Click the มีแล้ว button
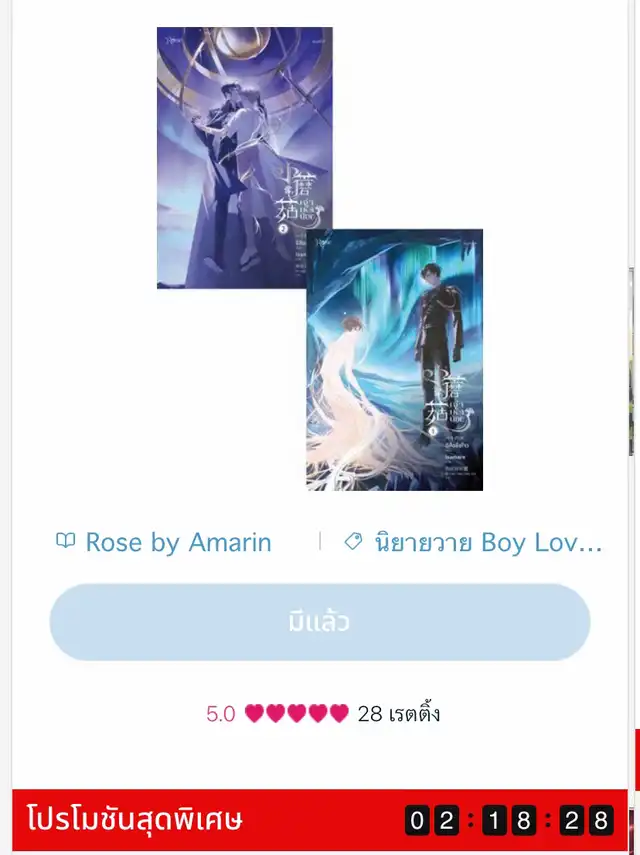The height and width of the screenshot is (855, 640). pyautogui.click(x=320, y=622)
